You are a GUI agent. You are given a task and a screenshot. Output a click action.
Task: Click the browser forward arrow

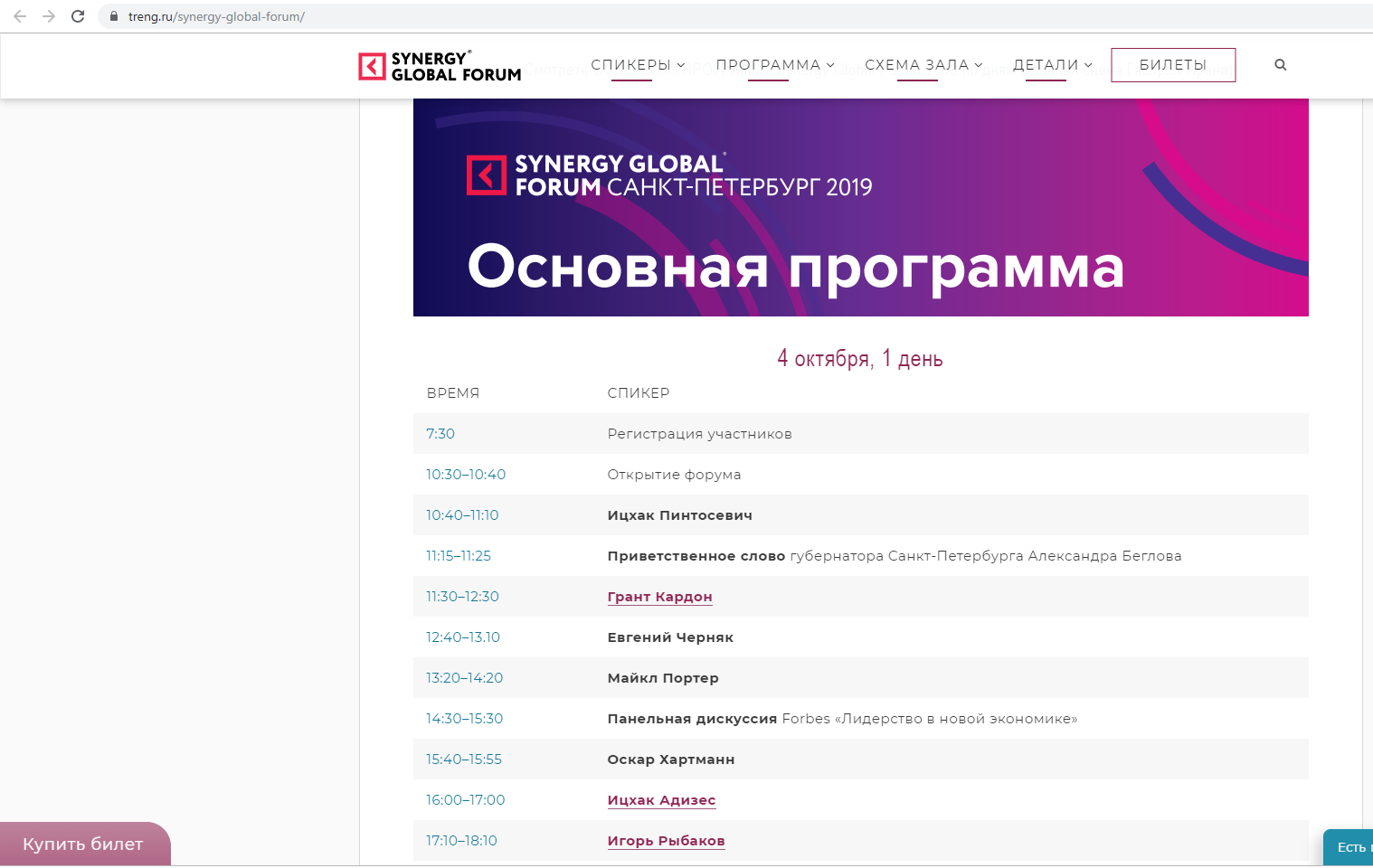(49, 16)
